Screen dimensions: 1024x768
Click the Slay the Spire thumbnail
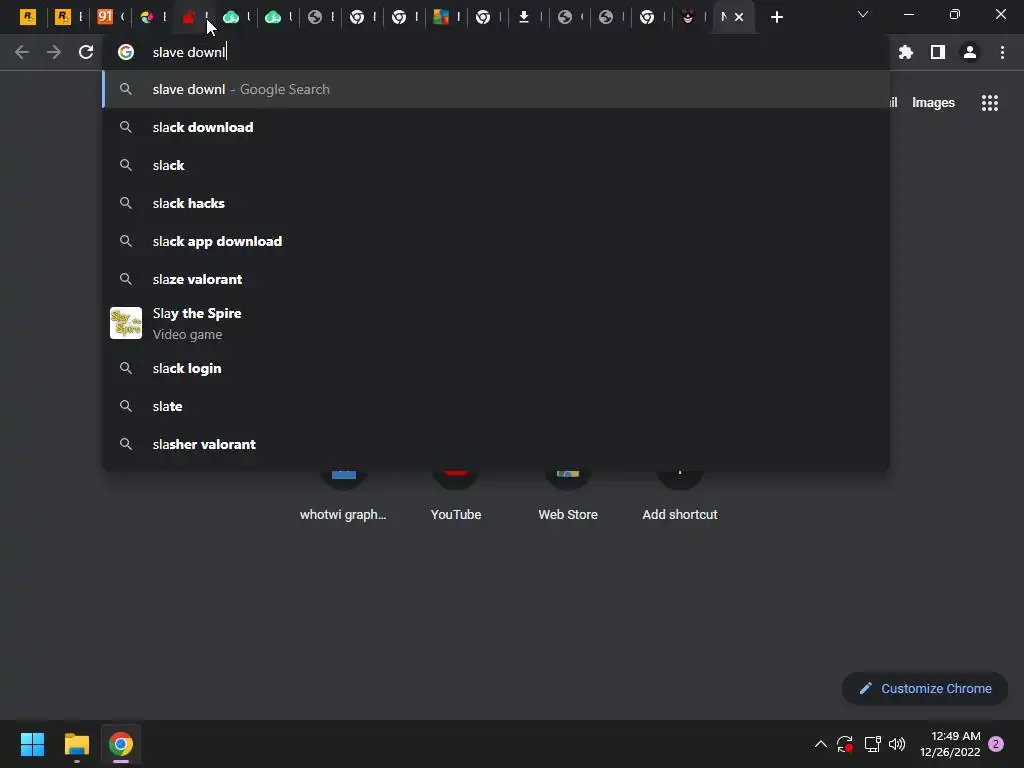click(x=126, y=323)
